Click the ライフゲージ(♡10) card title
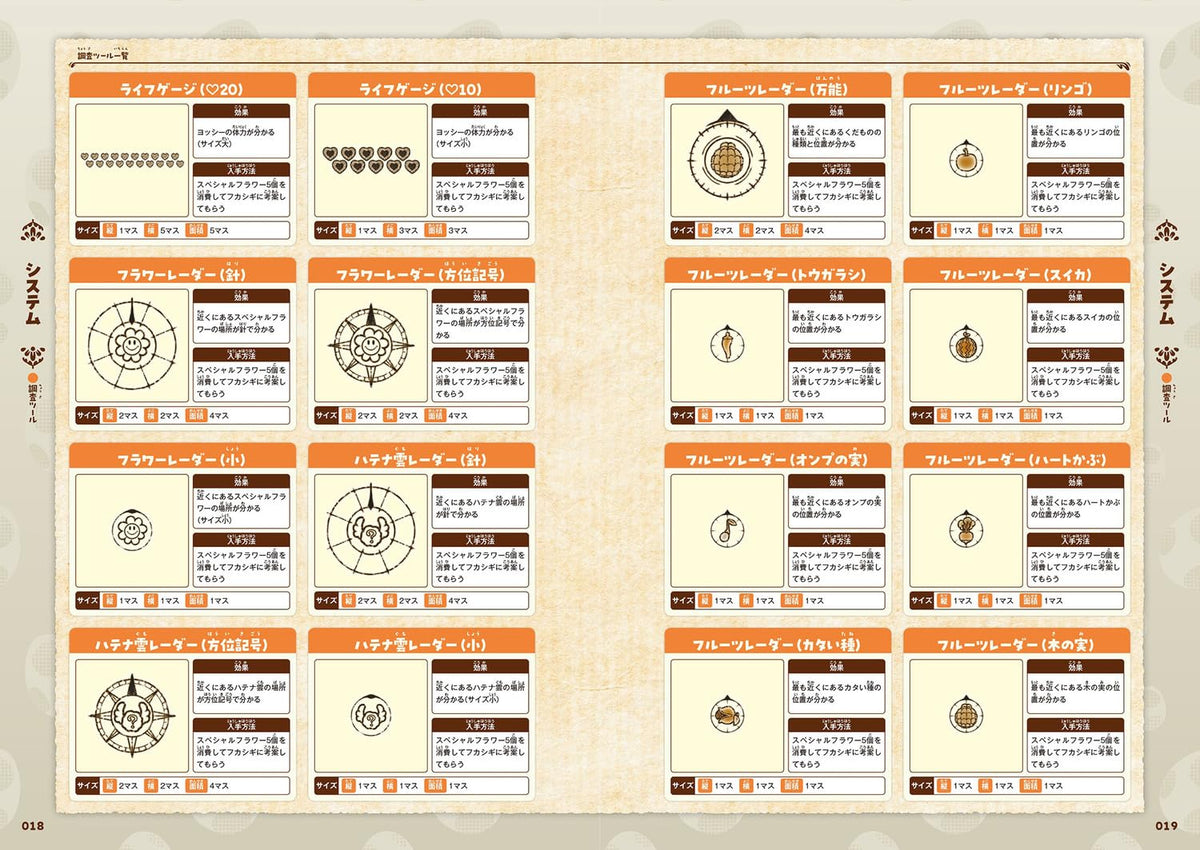This screenshot has width=1200, height=850. point(421,87)
